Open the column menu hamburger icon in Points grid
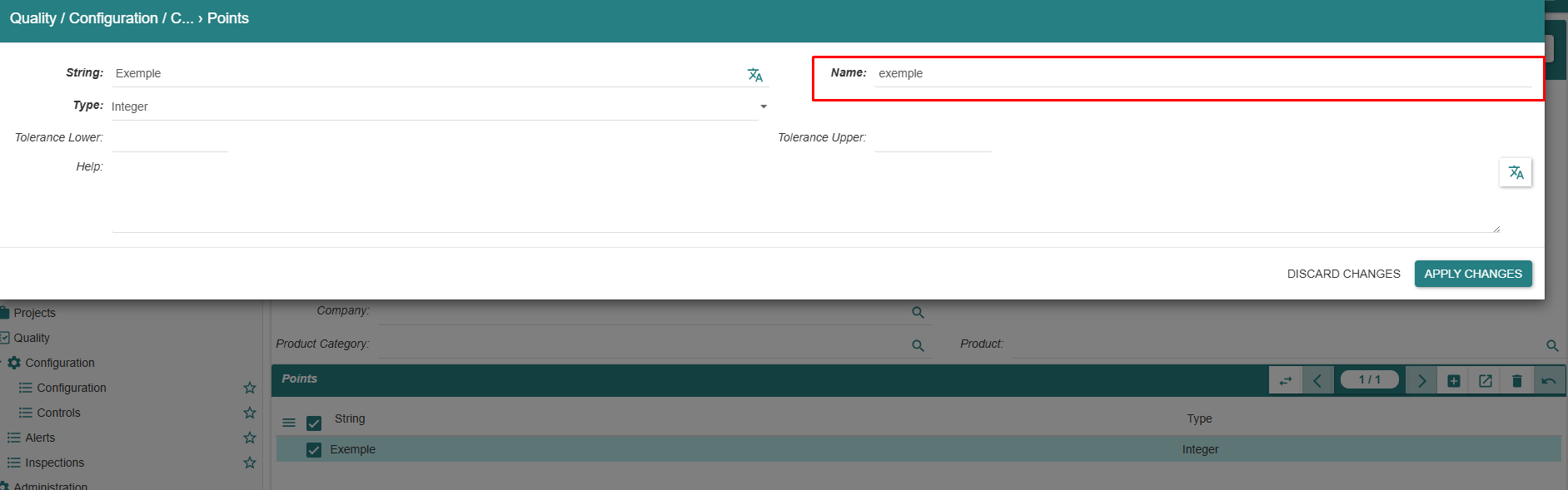1568x490 pixels. pyautogui.click(x=289, y=423)
